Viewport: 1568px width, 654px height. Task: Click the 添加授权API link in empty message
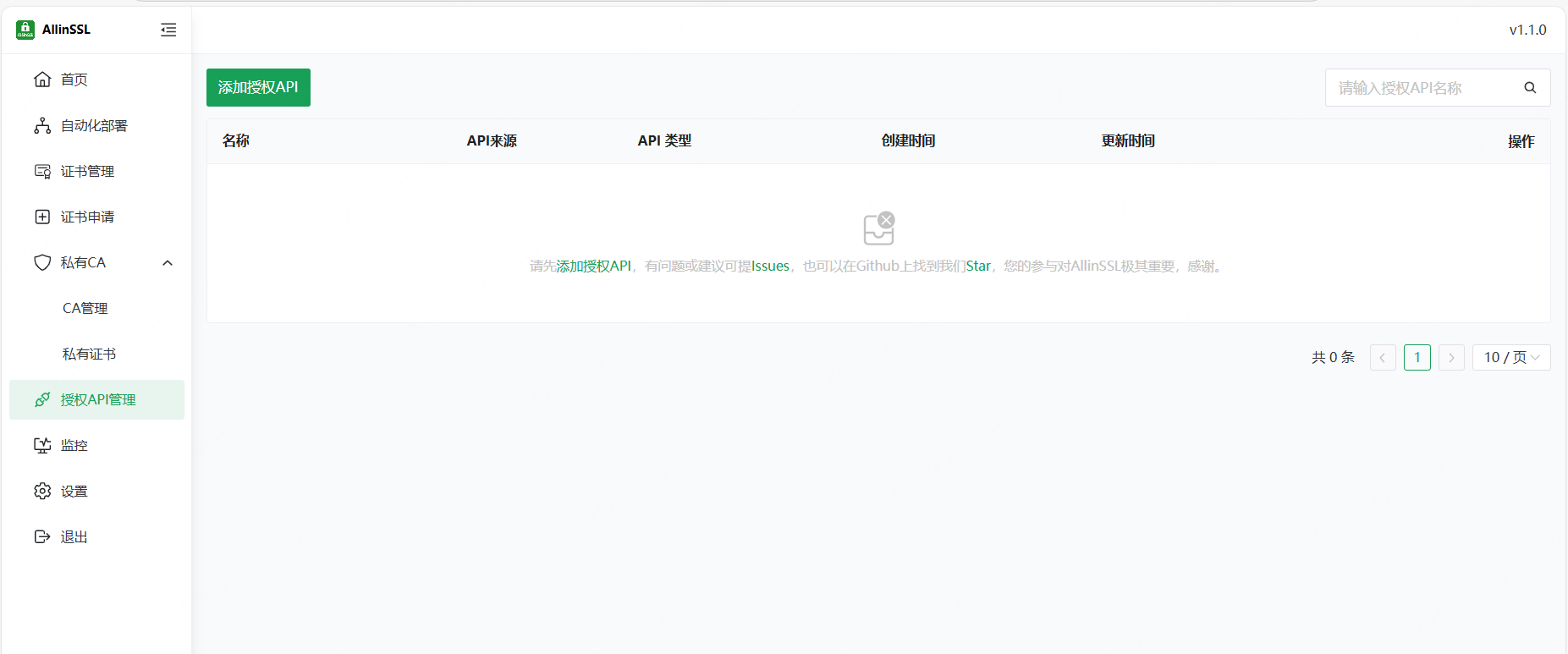coord(593,266)
